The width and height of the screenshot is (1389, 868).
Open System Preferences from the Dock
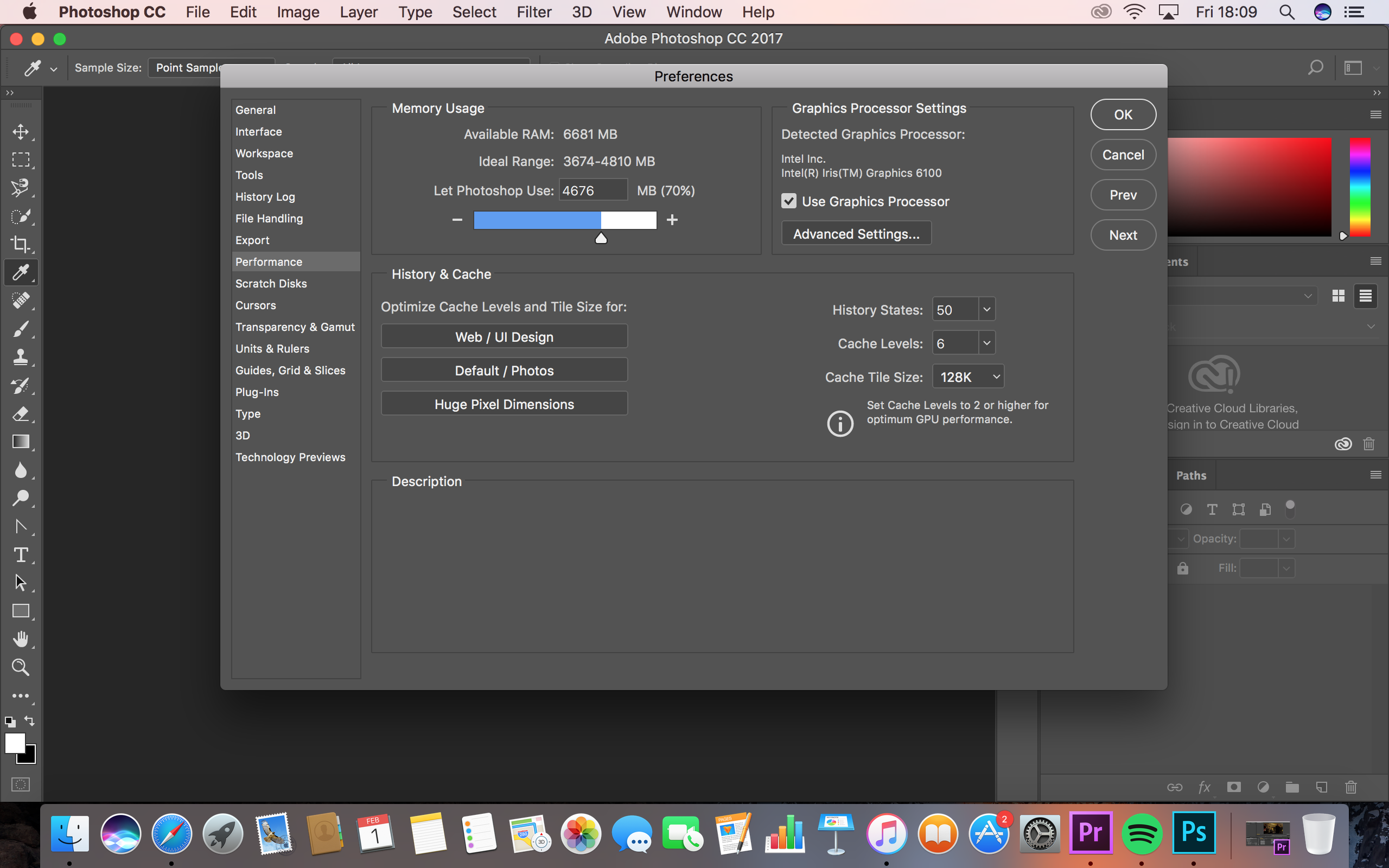(x=1040, y=834)
